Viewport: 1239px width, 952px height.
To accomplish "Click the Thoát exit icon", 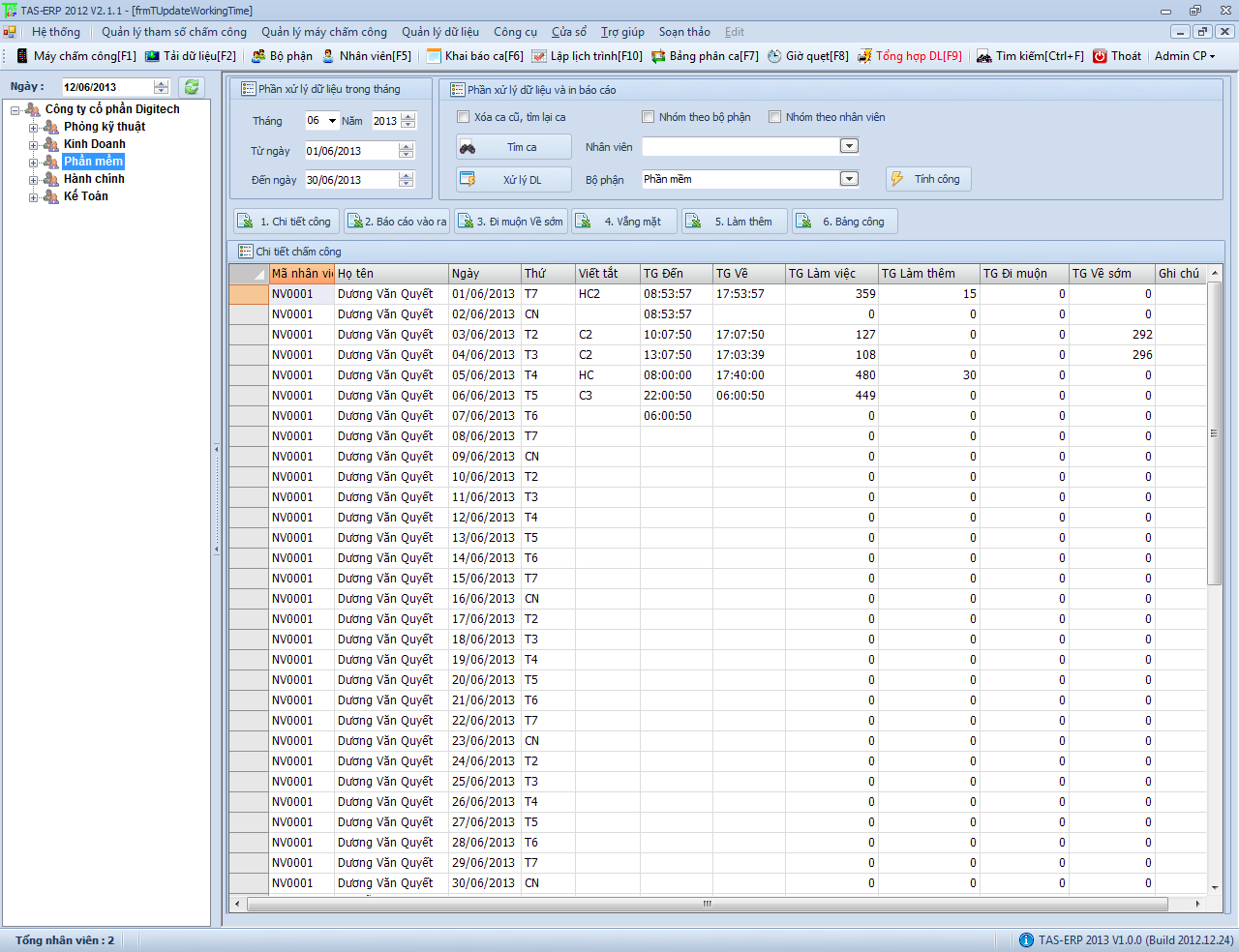I will tap(1100, 56).
